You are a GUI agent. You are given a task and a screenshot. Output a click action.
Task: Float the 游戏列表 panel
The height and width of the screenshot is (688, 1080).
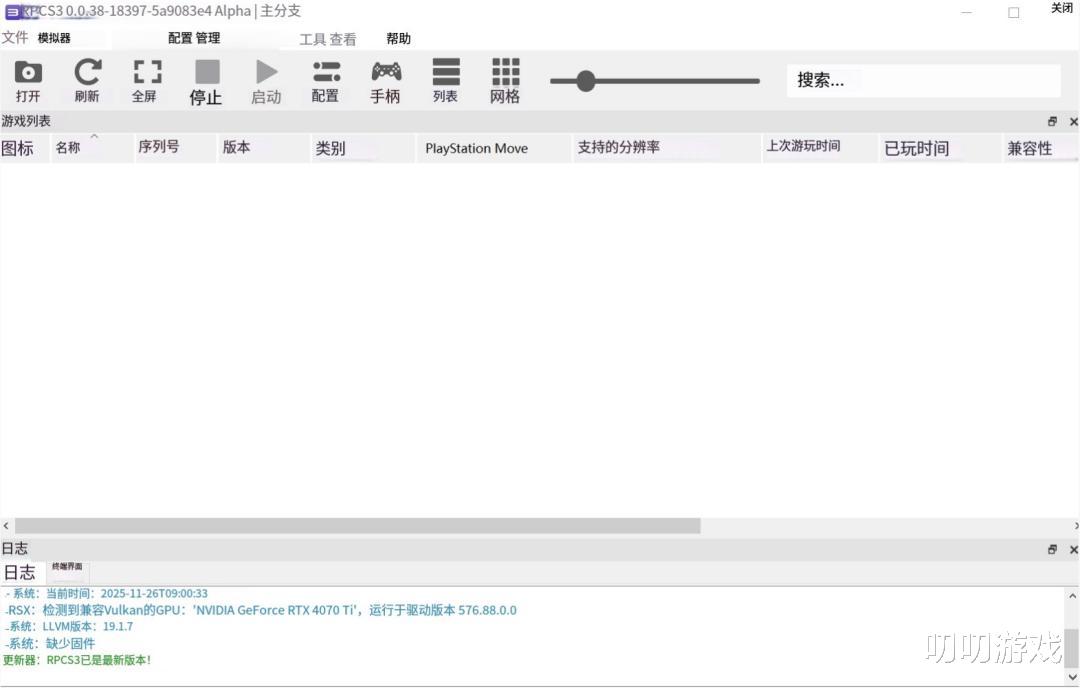pyautogui.click(x=1052, y=121)
